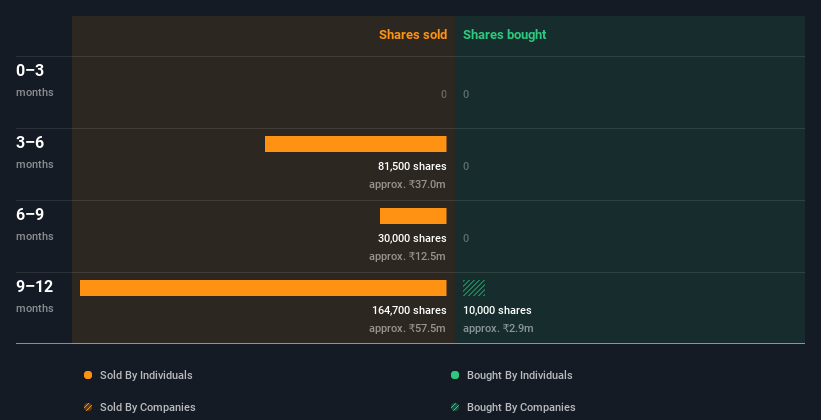Click the approx. ₹12.5m amount
The height and width of the screenshot is (420, 821).
pyautogui.click(x=407, y=256)
